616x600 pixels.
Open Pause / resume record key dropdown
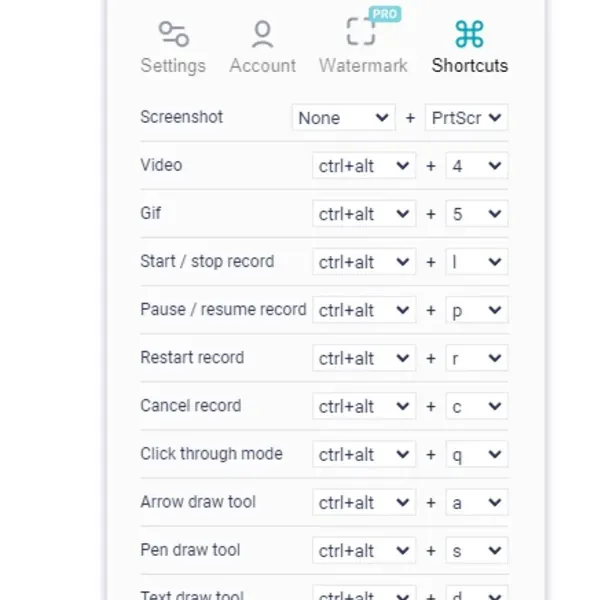tap(476, 310)
